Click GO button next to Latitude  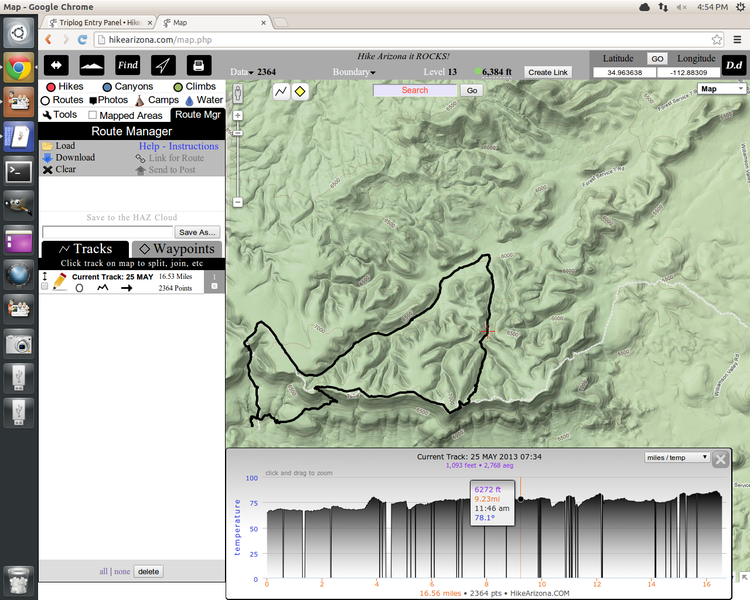pos(657,58)
